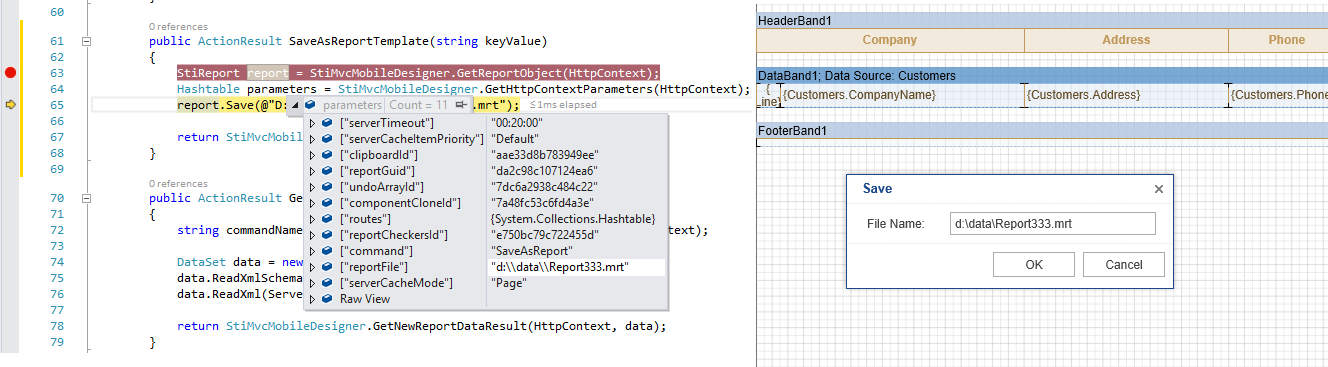Click the cube icon beside "command"
Screen dimensions: 1328x367
tap(328, 250)
